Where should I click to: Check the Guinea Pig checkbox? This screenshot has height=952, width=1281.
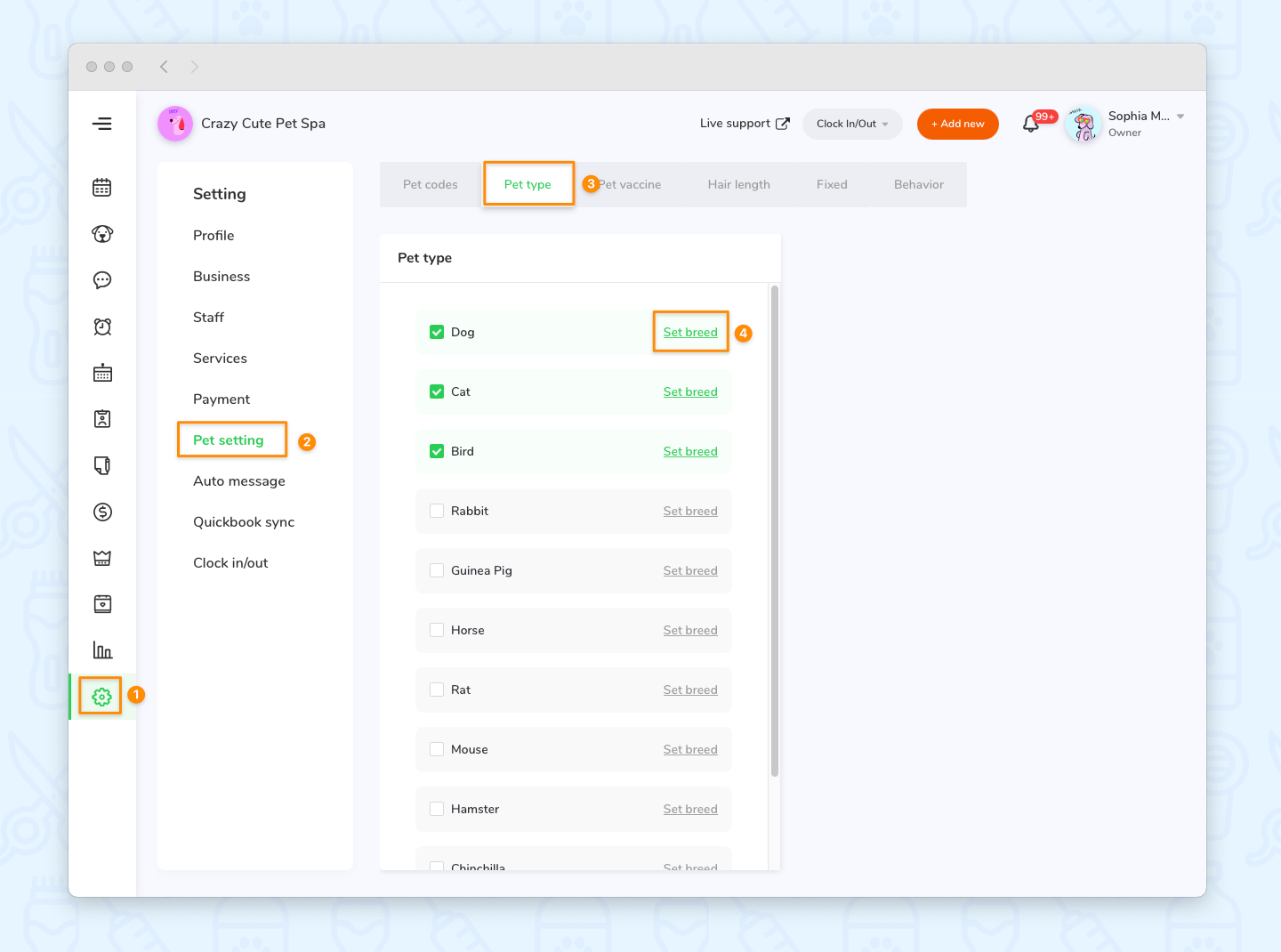pos(437,570)
